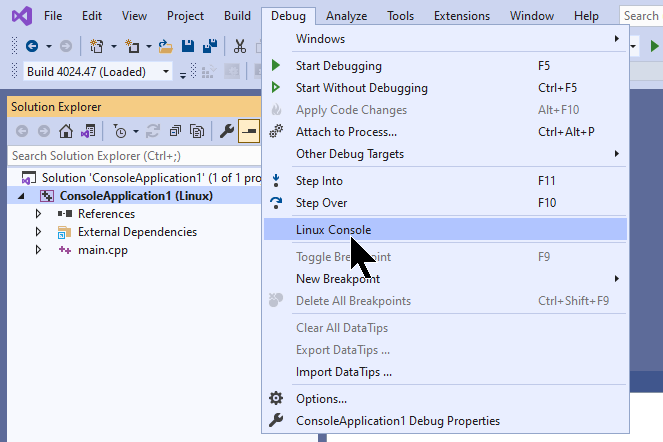
Task: Open the Window menu
Action: tap(531, 16)
